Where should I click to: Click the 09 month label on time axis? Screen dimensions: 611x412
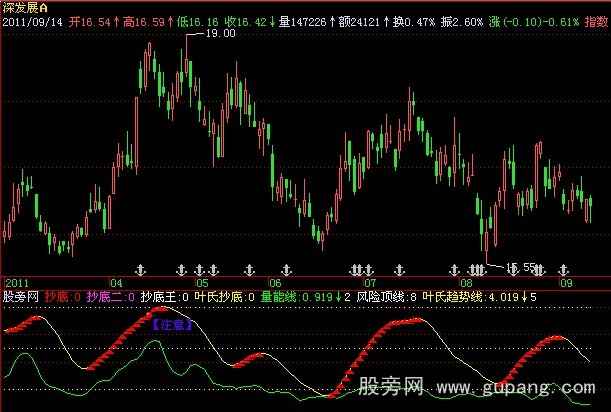[566, 283]
